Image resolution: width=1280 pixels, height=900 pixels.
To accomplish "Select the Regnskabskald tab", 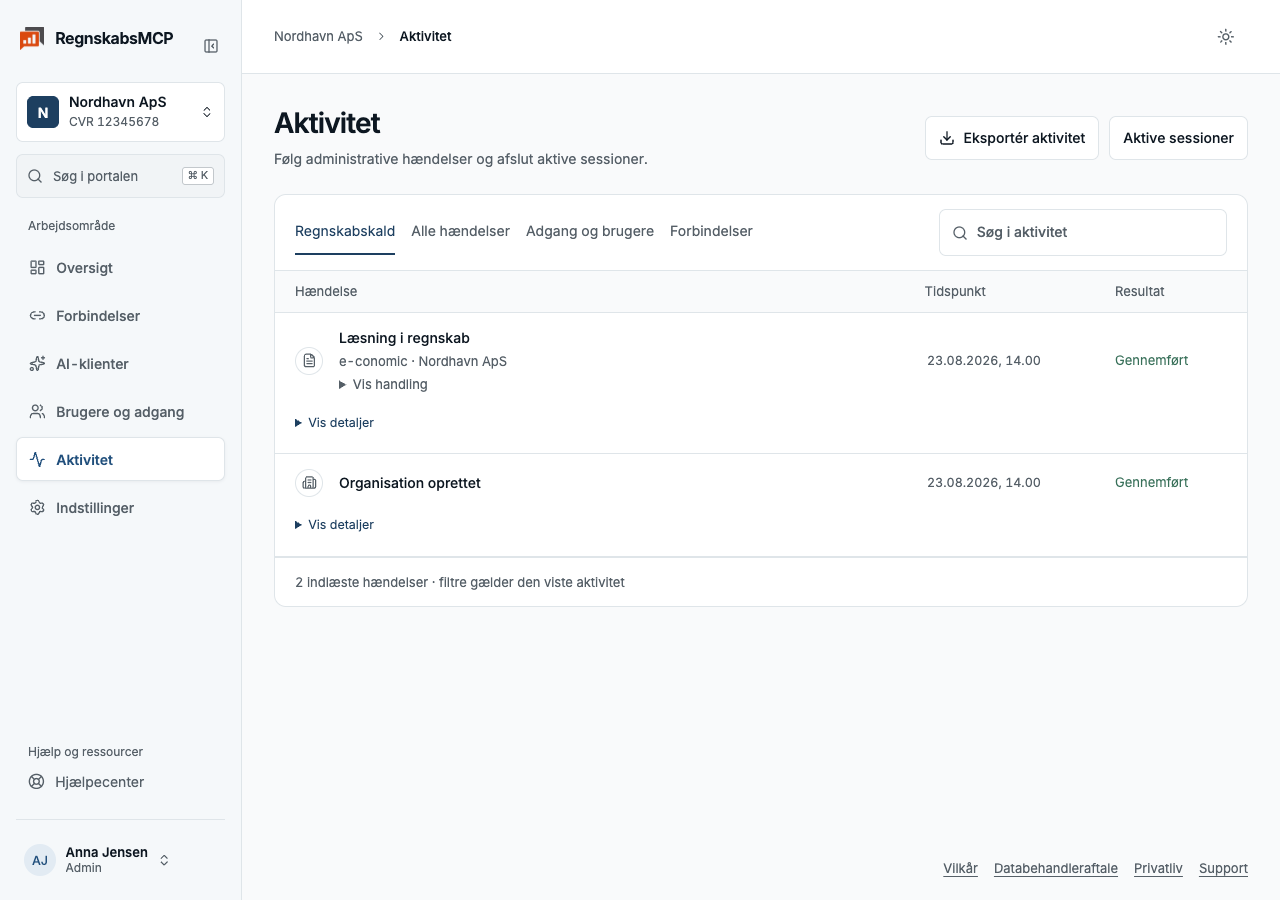I will (x=345, y=231).
